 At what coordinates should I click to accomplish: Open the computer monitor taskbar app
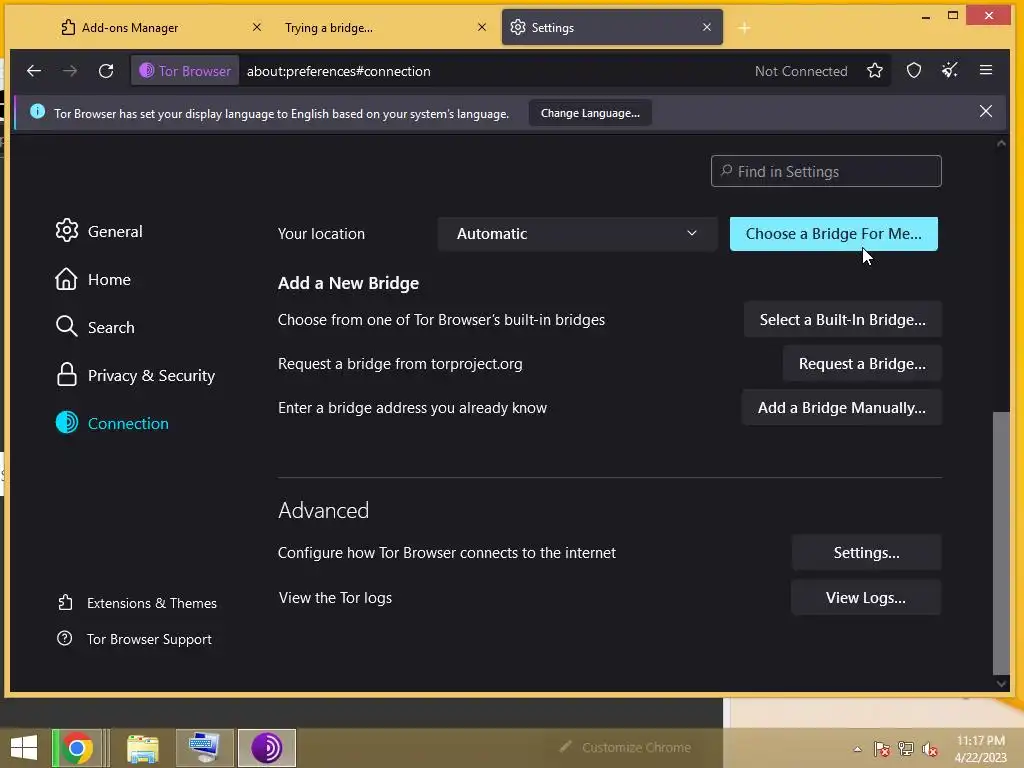tap(204, 748)
